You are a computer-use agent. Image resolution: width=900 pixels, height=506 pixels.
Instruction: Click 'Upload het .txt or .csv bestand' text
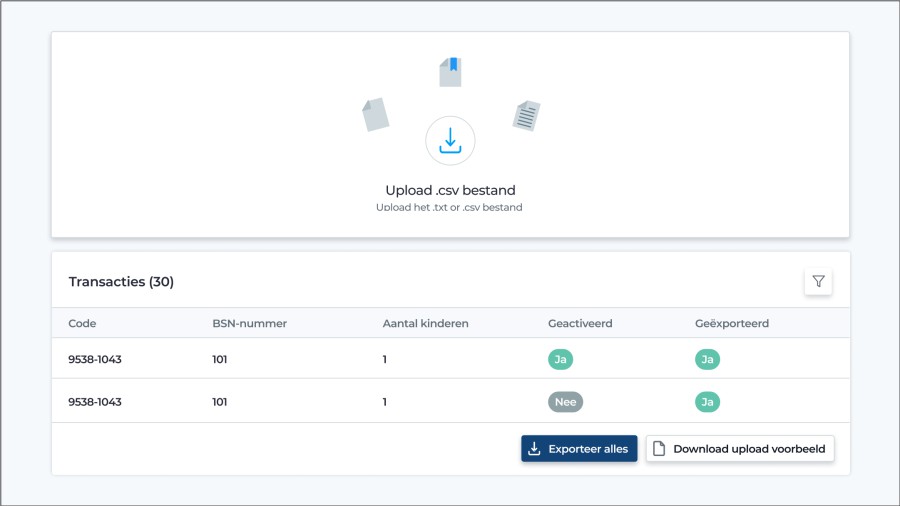coord(449,207)
